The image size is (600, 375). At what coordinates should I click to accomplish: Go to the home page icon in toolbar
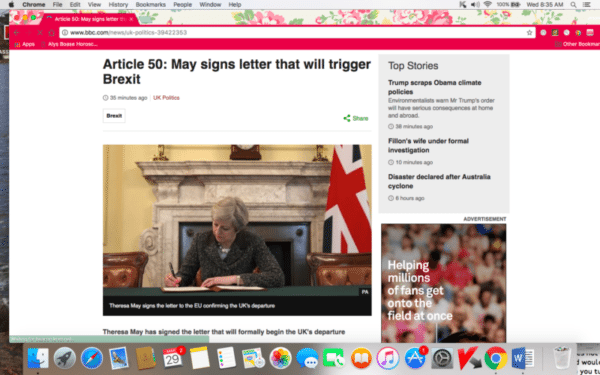pyautogui.click(x=51, y=33)
